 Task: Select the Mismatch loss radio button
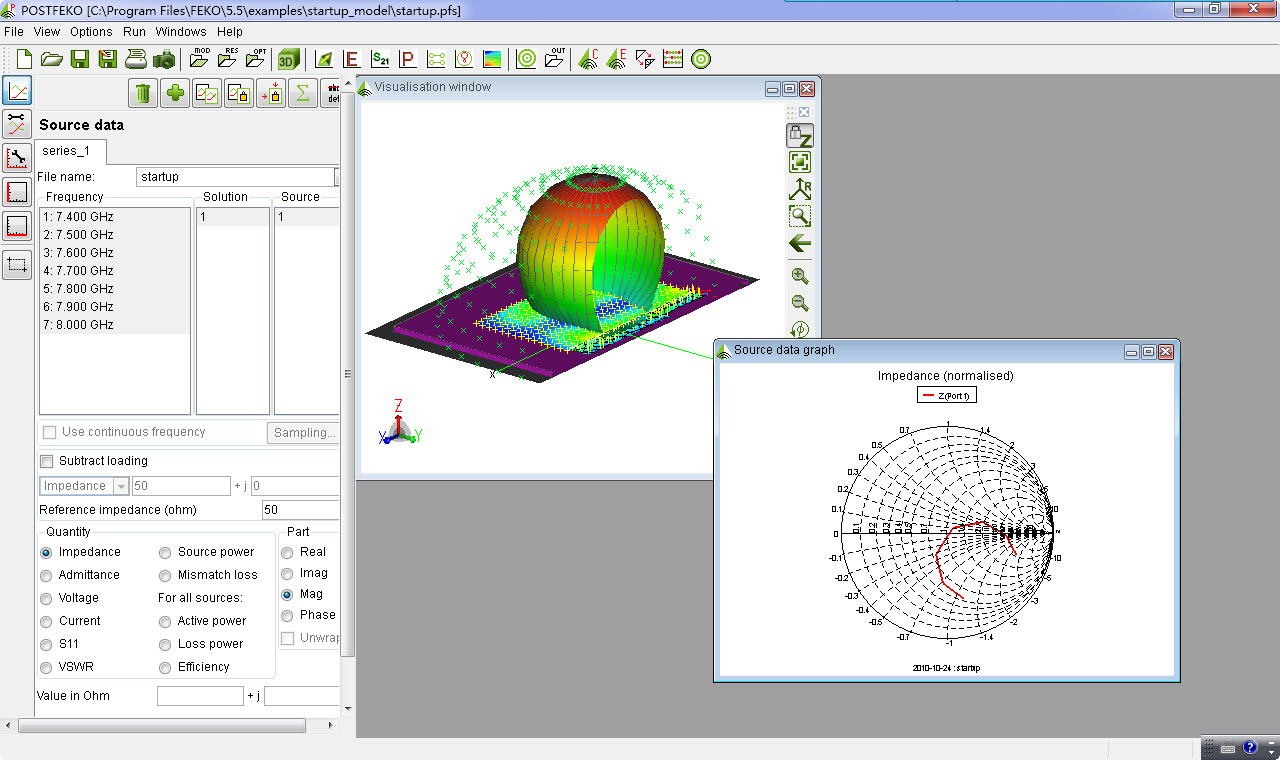click(165, 575)
